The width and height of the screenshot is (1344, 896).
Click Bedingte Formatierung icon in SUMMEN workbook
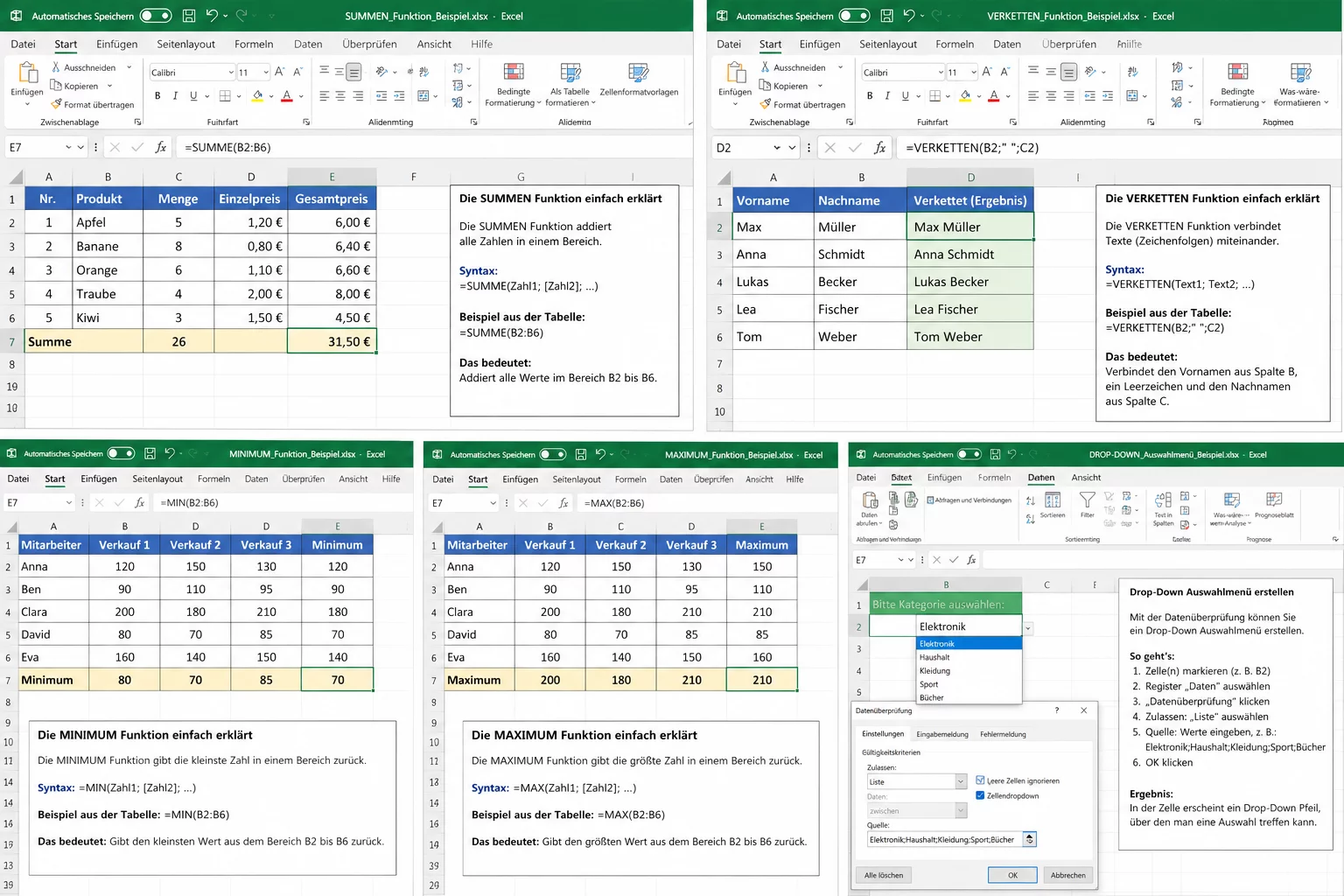click(514, 73)
